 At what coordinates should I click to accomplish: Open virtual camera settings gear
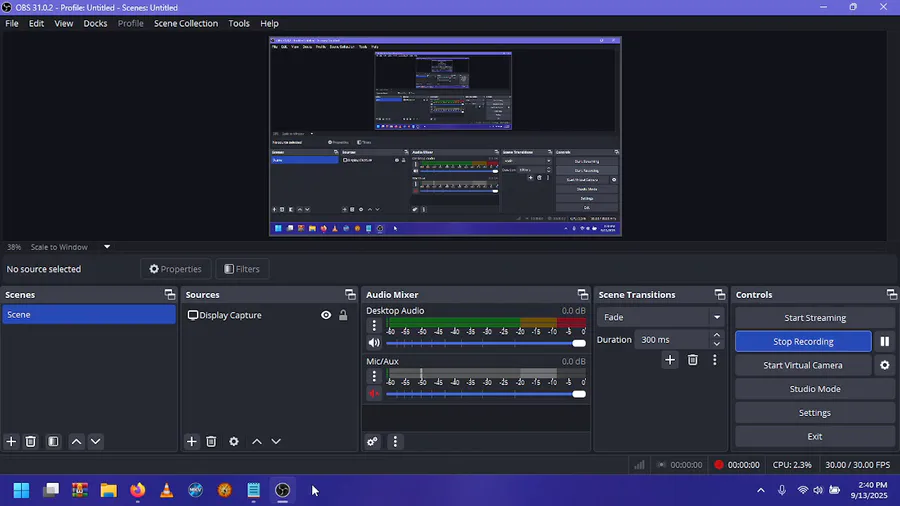click(x=885, y=365)
